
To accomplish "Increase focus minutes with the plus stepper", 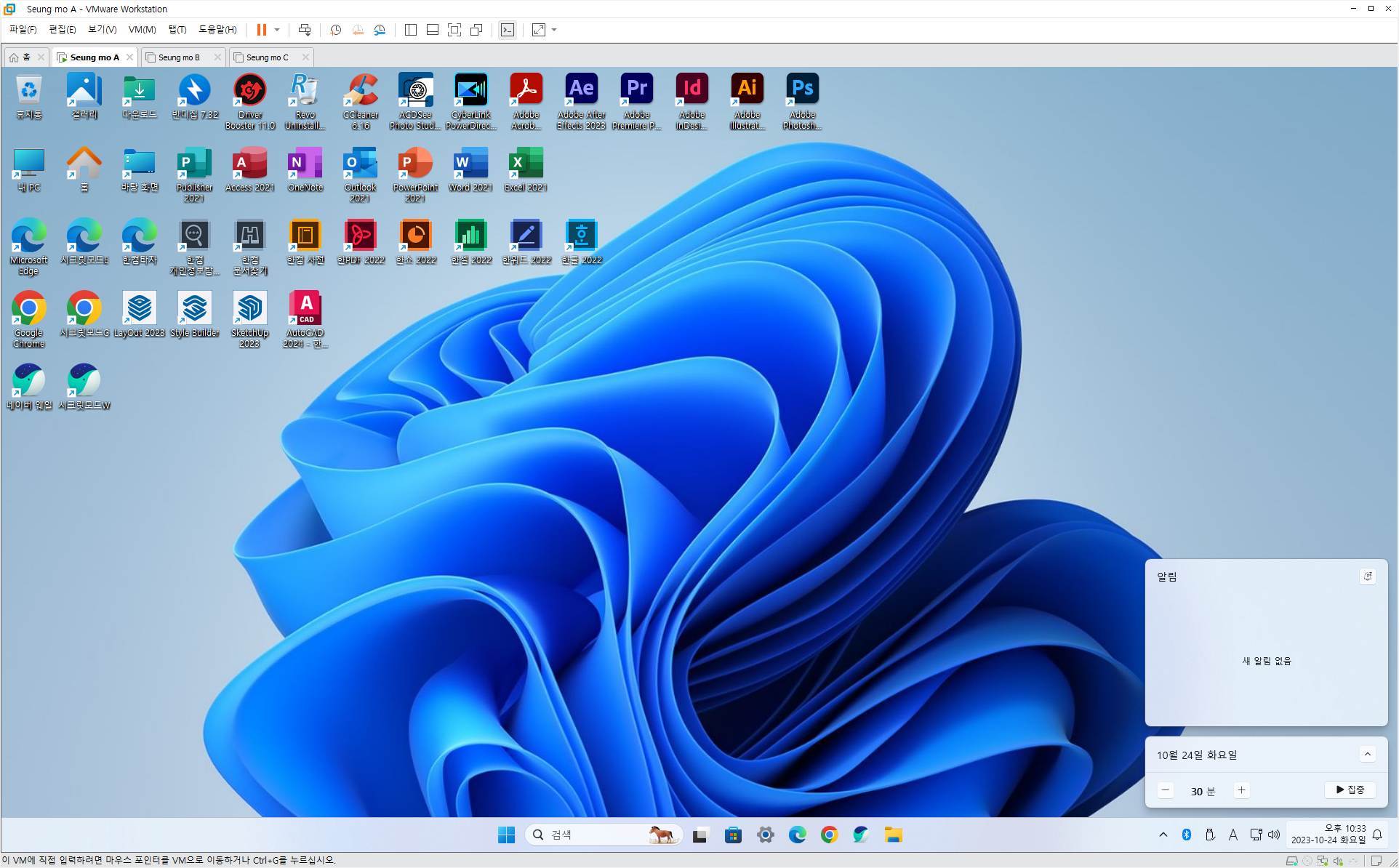I will click(1241, 790).
